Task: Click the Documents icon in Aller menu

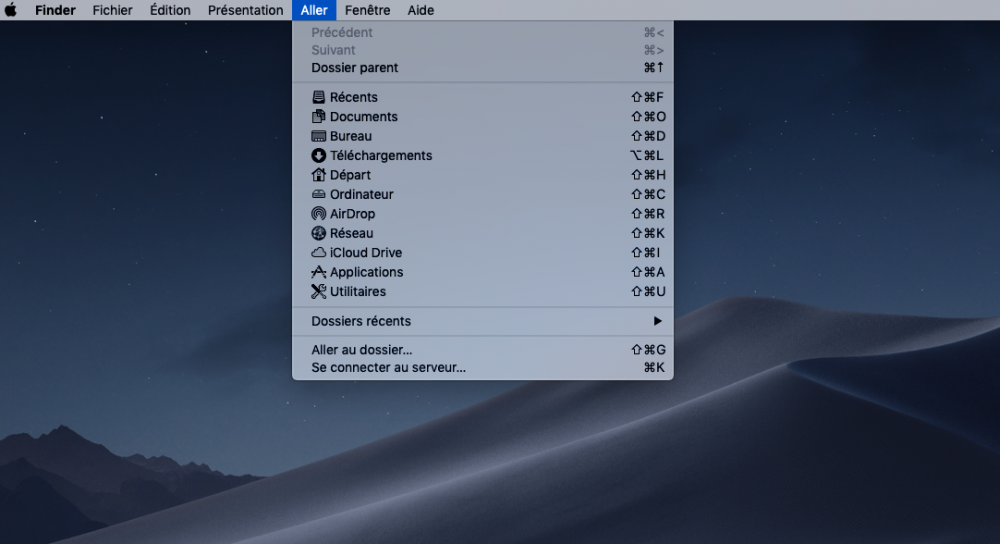Action: (x=318, y=116)
